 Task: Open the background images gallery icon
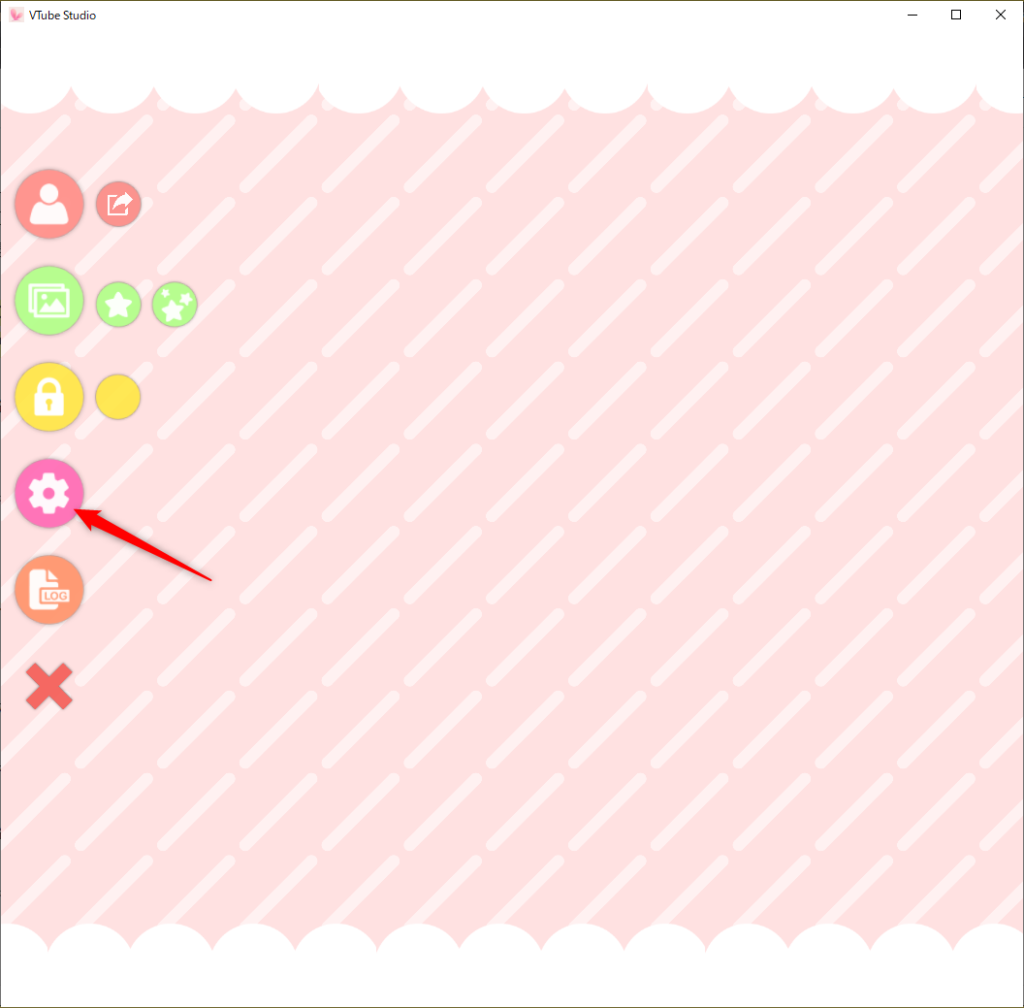(49, 301)
